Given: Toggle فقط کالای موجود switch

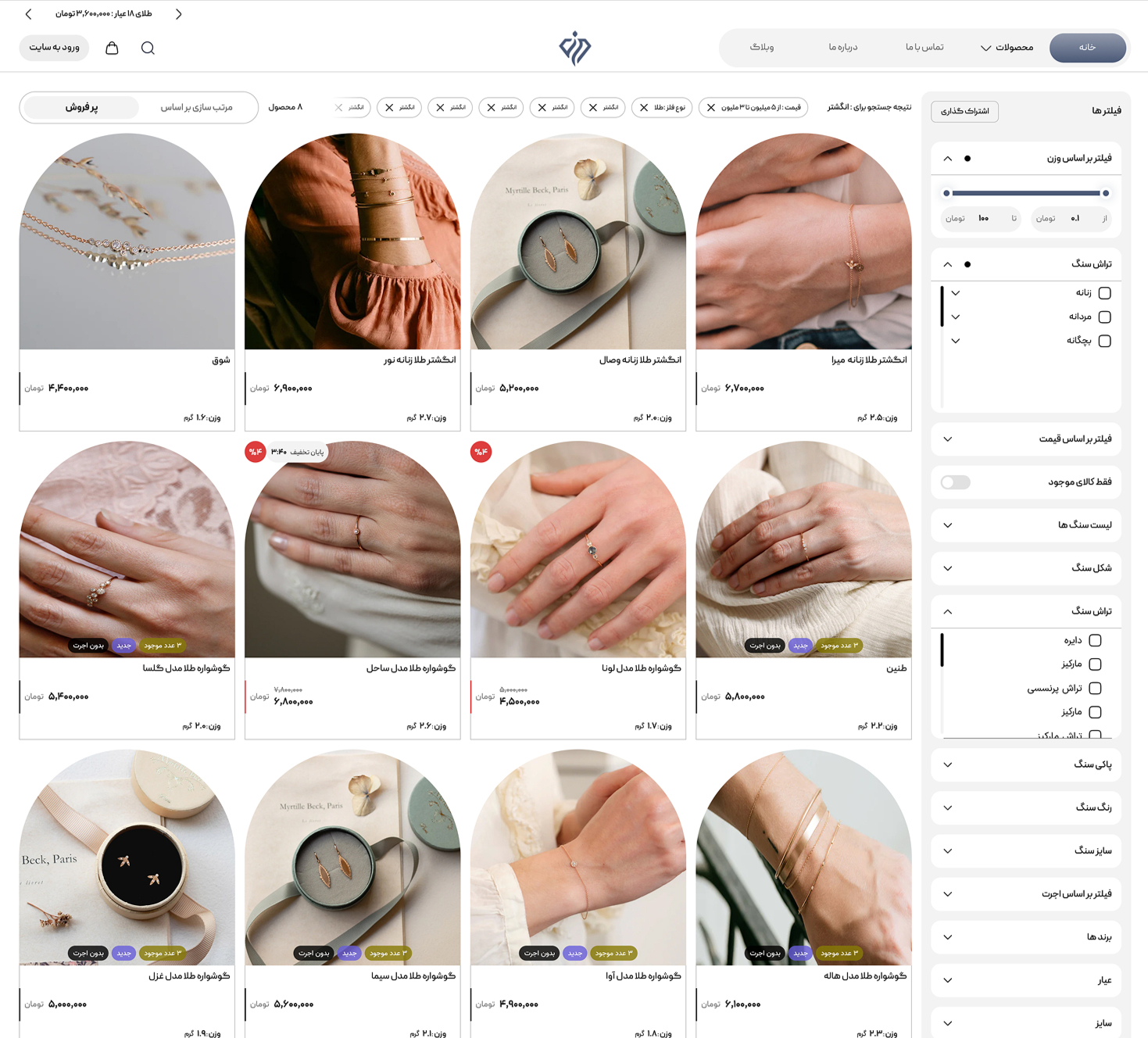Looking at the screenshot, I should click(956, 482).
